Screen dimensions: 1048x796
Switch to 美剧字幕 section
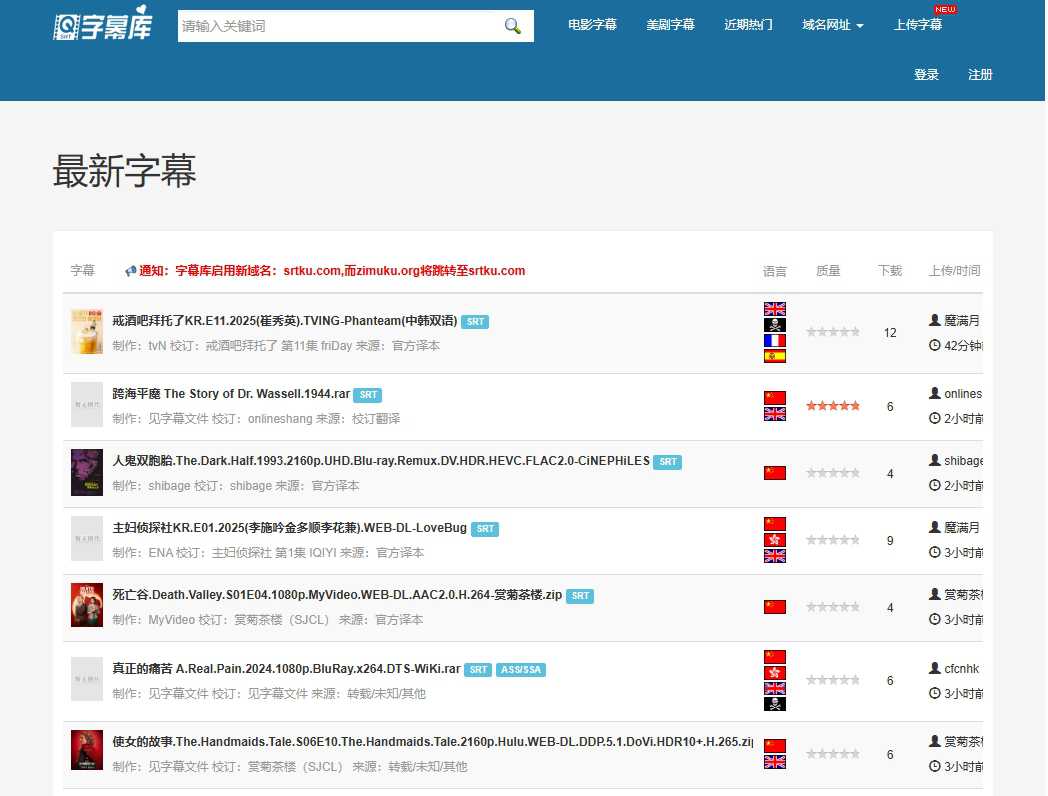pyautogui.click(x=670, y=25)
